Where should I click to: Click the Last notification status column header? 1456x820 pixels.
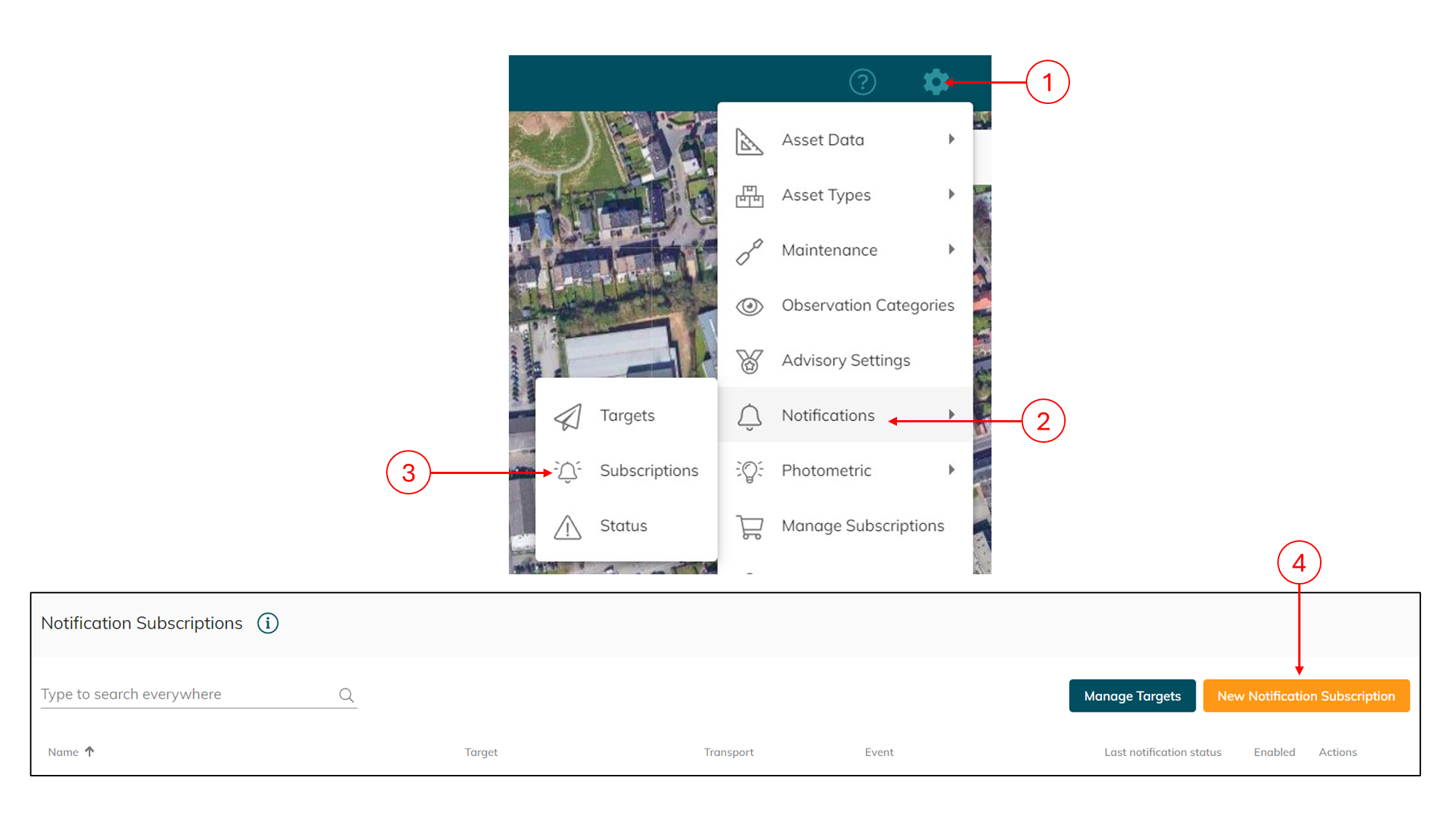pyautogui.click(x=1162, y=752)
